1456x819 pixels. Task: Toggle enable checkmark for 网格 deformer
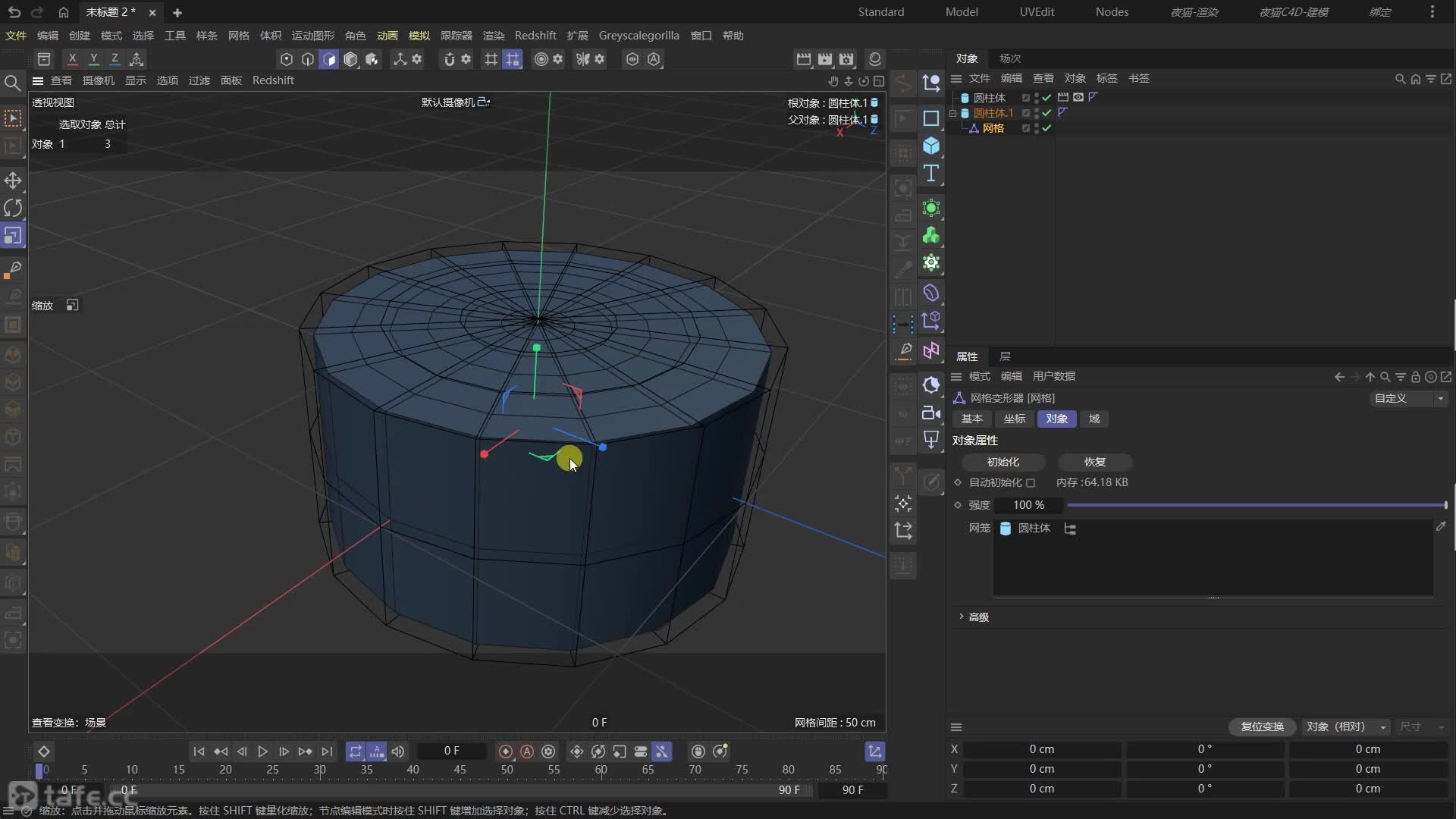click(x=1046, y=128)
